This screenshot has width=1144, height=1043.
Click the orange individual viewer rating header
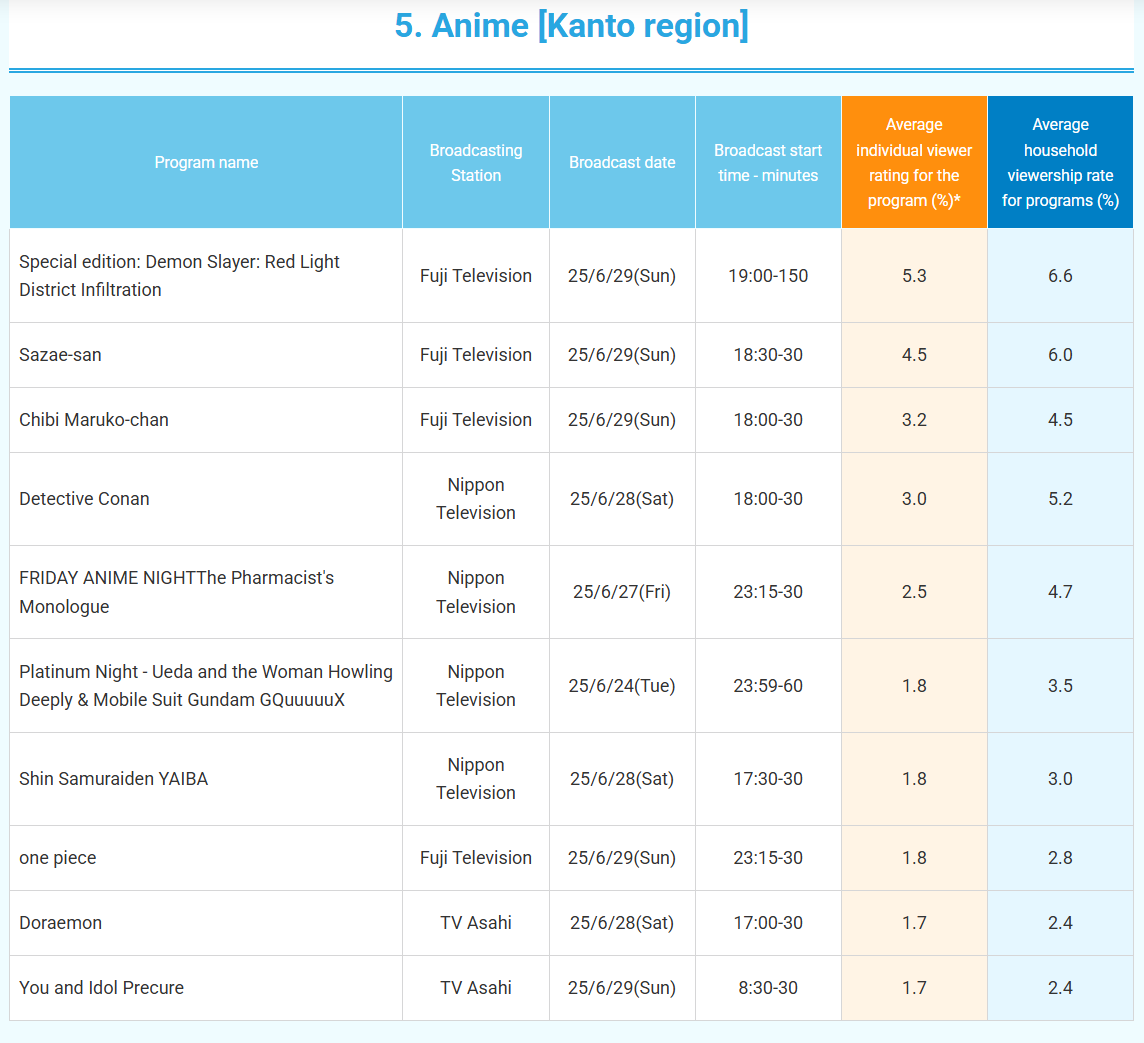(x=913, y=163)
